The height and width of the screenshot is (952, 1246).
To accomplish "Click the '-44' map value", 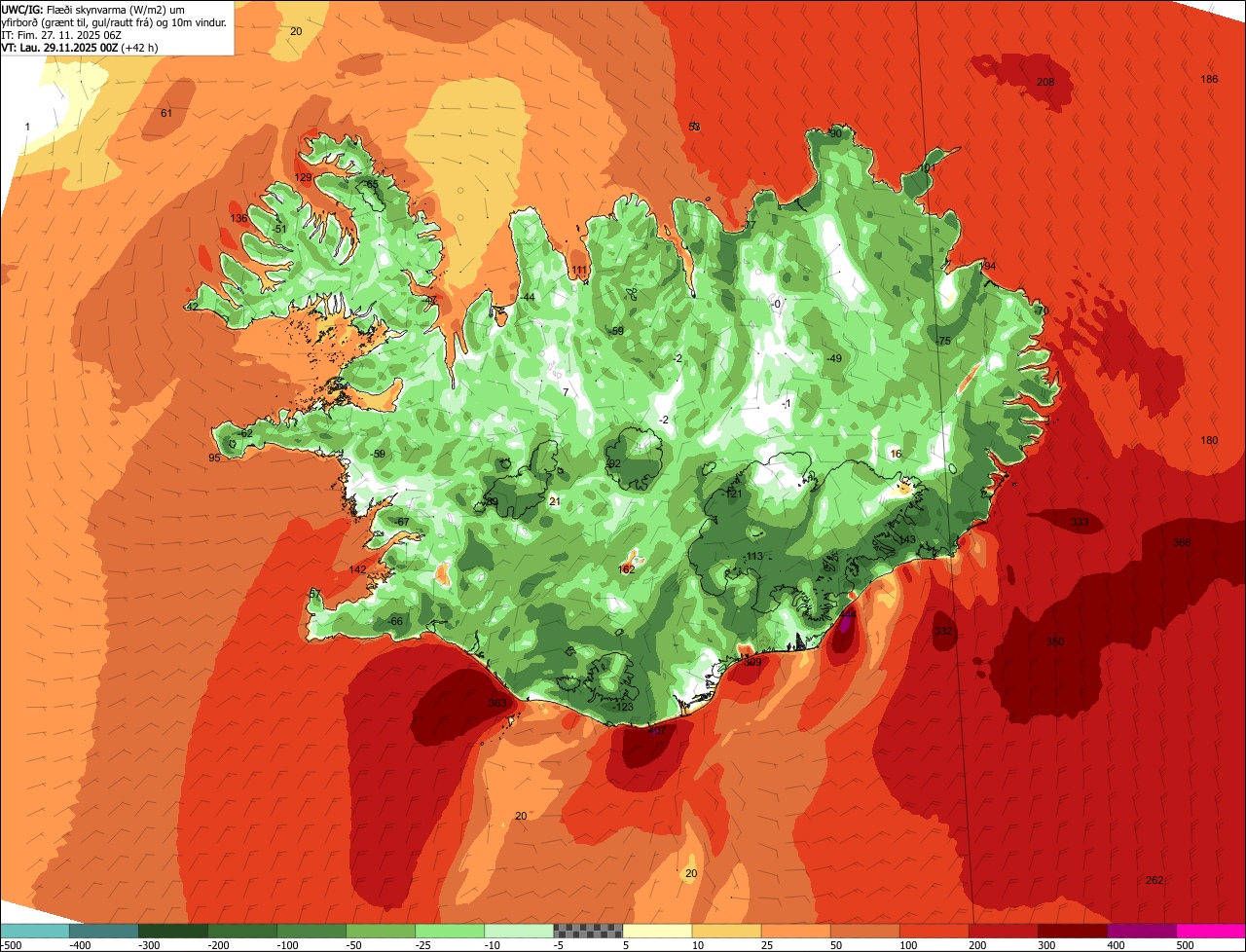I will click(x=527, y=297).
